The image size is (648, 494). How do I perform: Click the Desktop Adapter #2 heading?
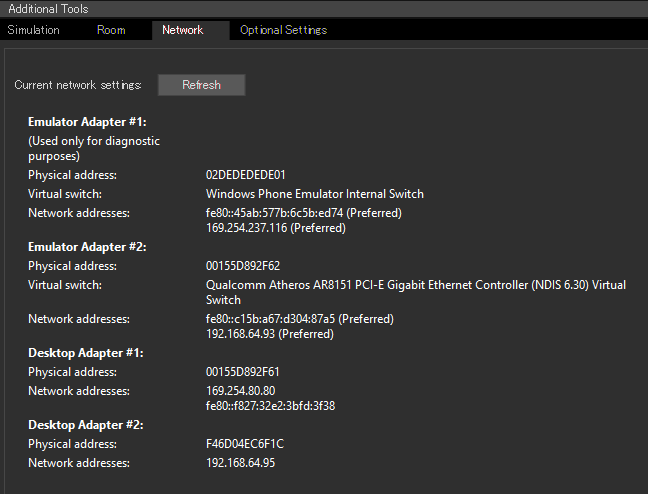click(x=85, y=425)
